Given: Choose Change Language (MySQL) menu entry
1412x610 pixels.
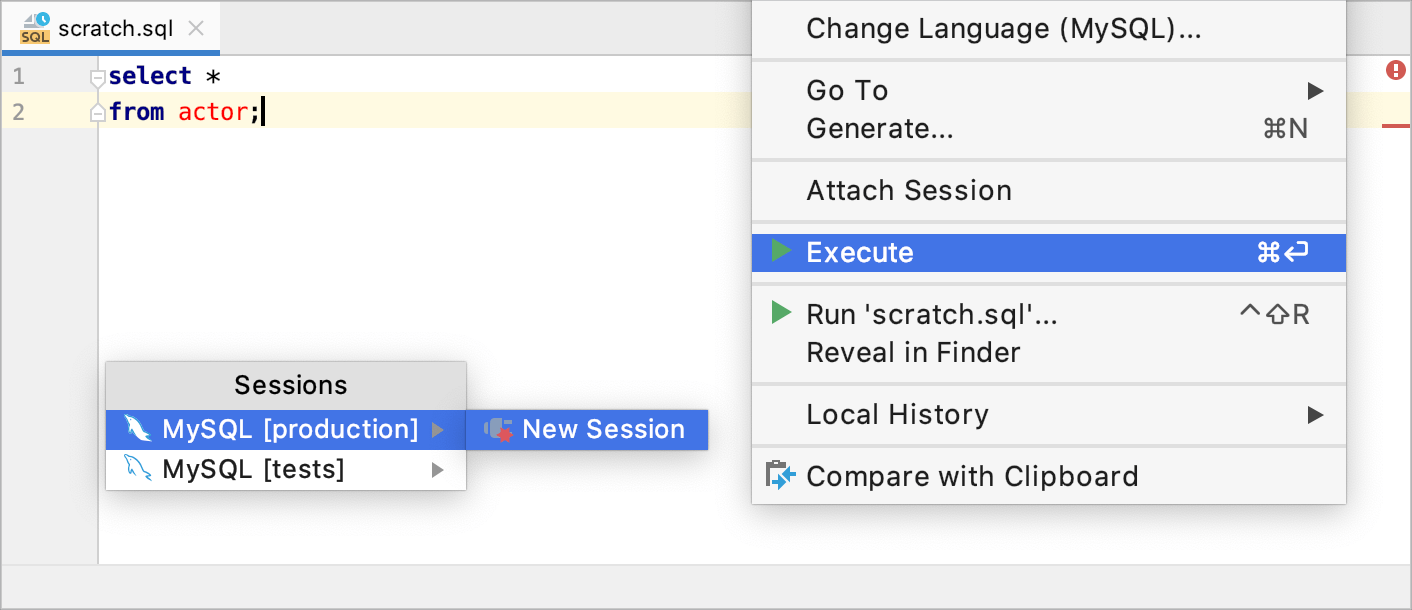Looking at the screenshot, I should [x=1007, y=29].
